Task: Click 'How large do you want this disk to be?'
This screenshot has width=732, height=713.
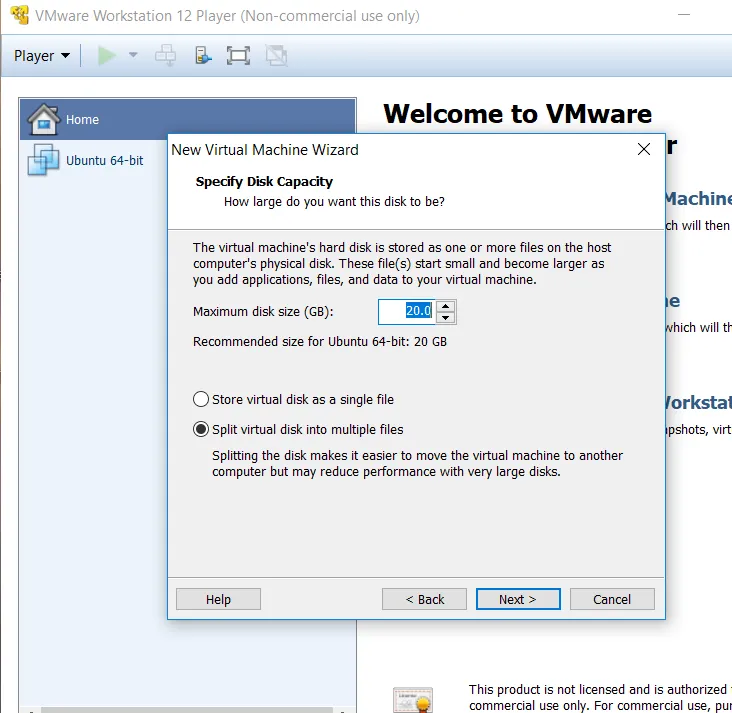Action: coord(334,202)
